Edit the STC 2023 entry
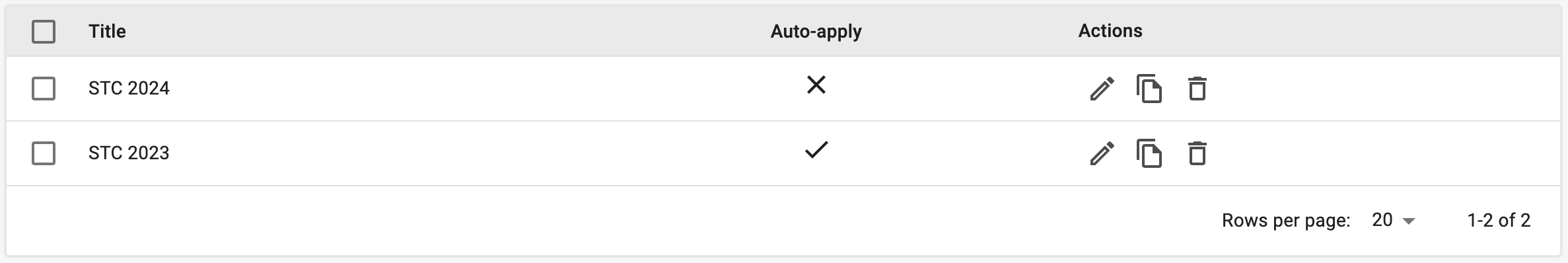Viewport: 1568px width, 263px height. [1102, 153]
